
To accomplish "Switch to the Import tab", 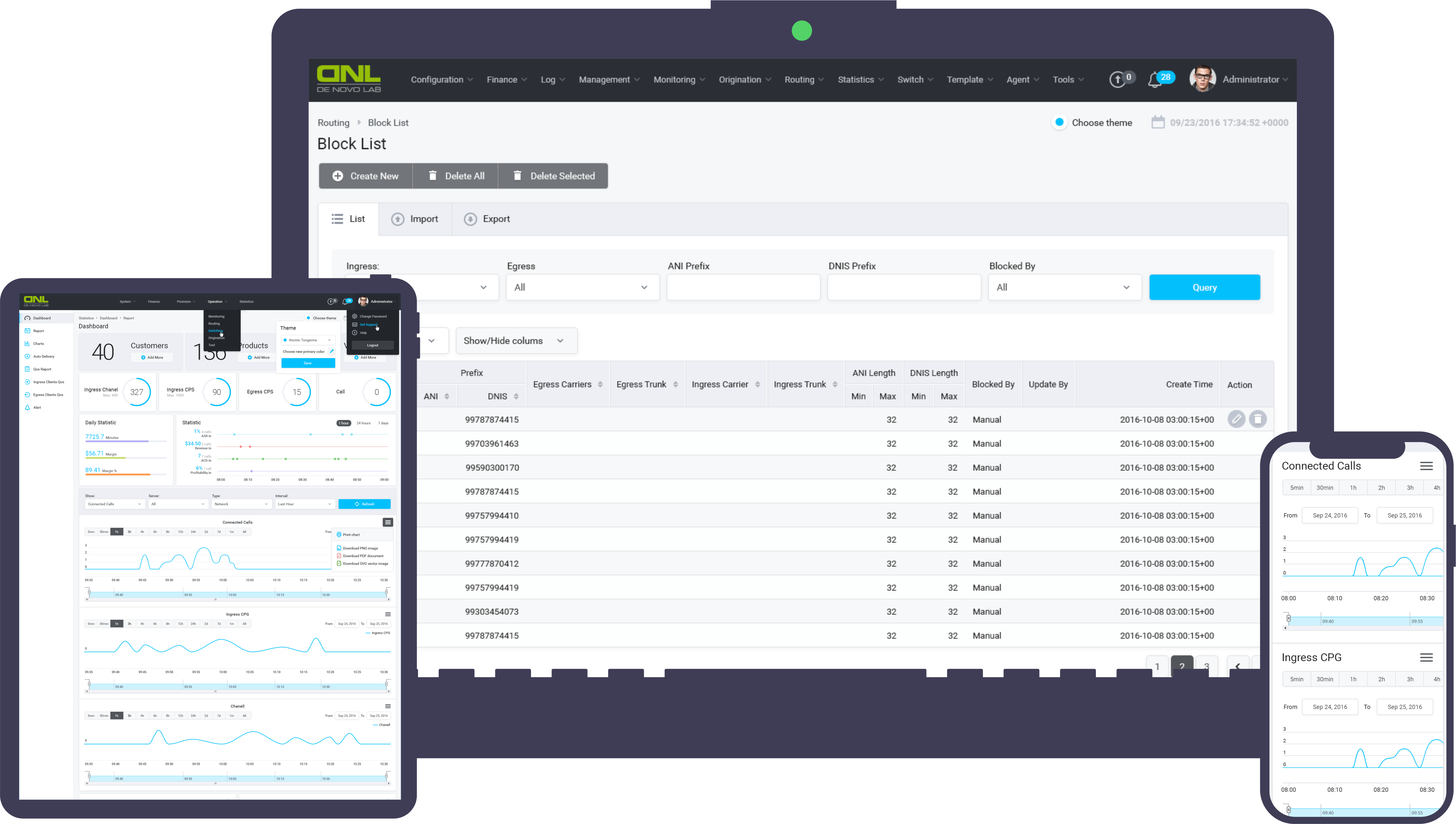I will [x=415, y=219].
